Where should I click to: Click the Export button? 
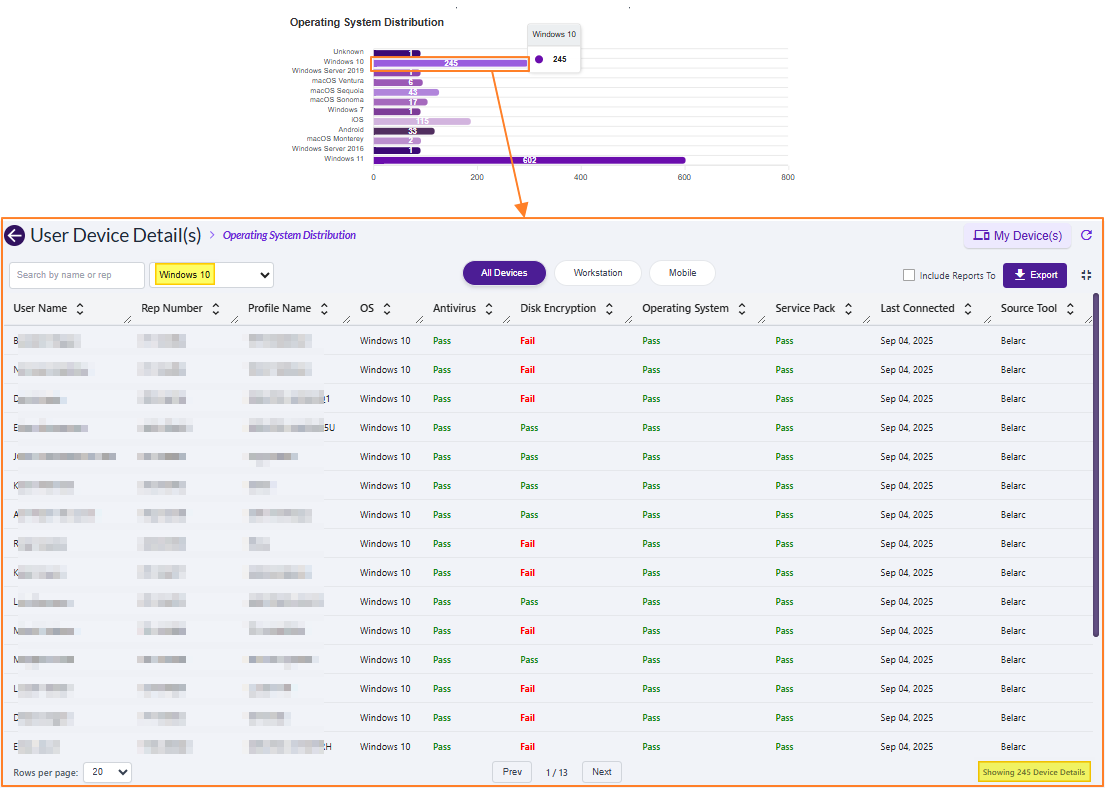(x=1035, y=275)
